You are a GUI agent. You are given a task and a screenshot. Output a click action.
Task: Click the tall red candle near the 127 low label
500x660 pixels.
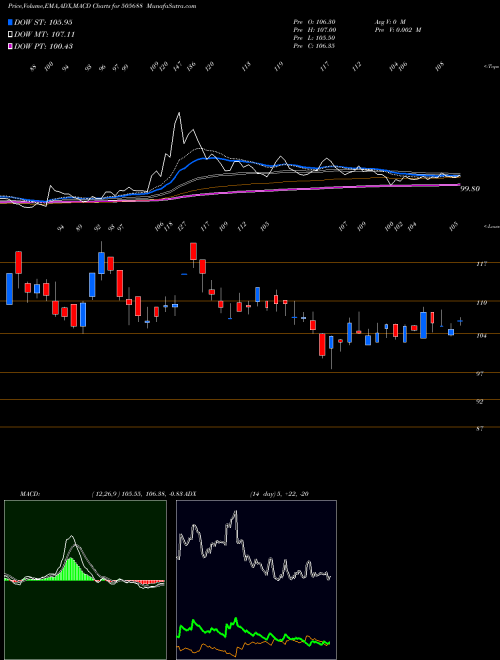point(193,251)
